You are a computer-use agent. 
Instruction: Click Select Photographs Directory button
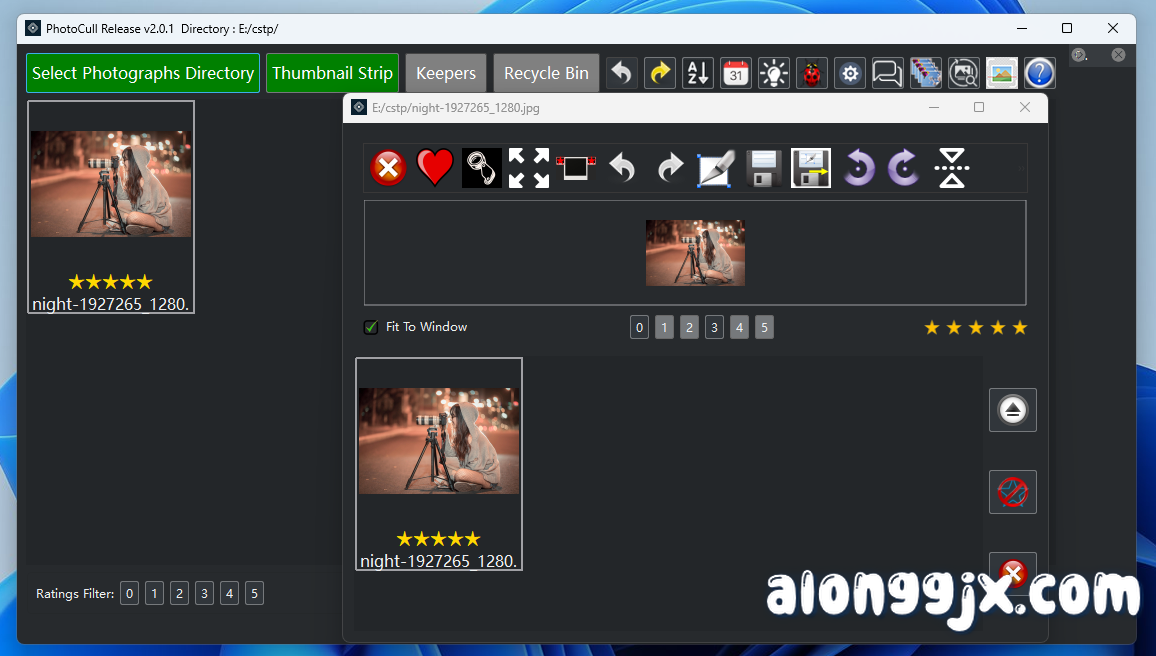coord(143,73)
